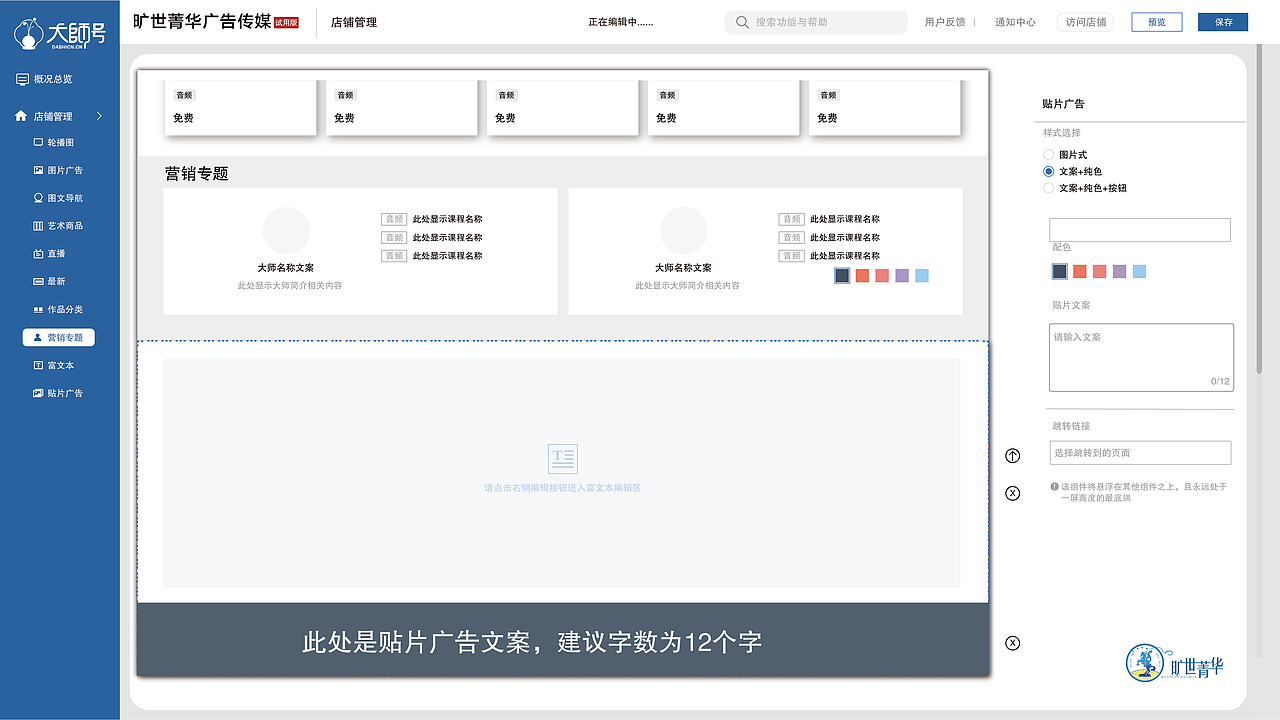Click the info icon before 该组件将悬浮 note
1280x720 pixels.
[x=1055, y=487]
